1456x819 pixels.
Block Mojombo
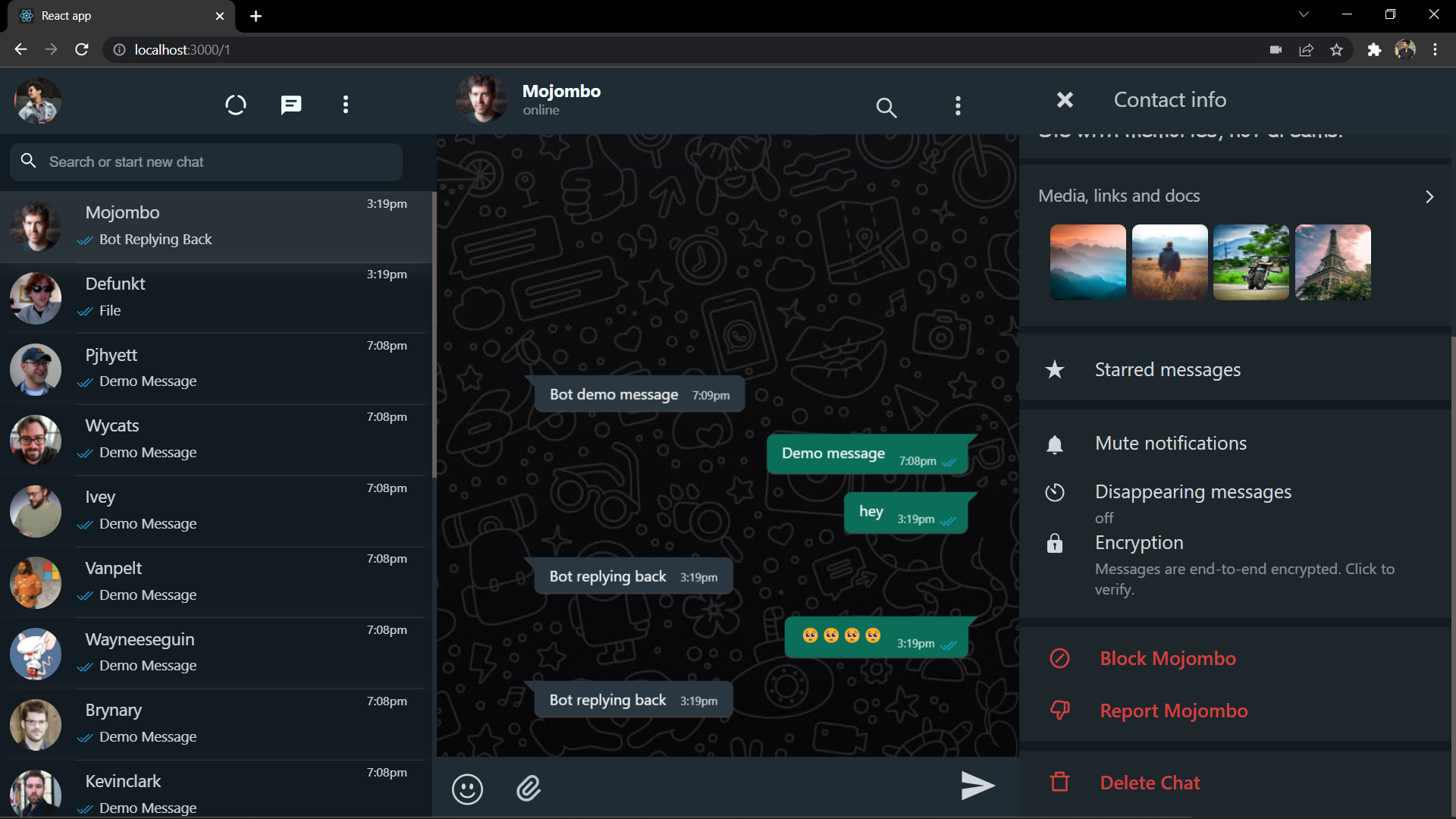tap(1167, 658)
